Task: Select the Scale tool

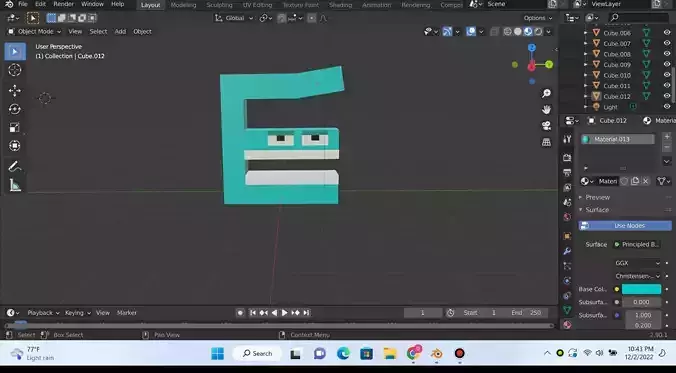Action: point(15,128)
